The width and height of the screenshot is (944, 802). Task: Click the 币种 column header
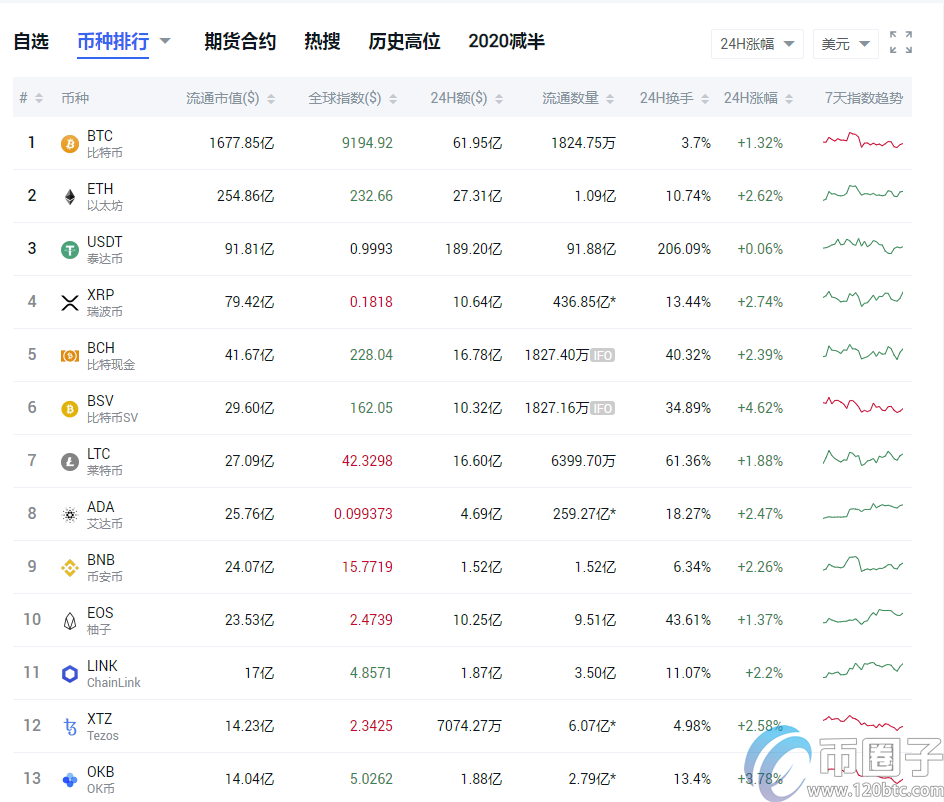[75, 98]
